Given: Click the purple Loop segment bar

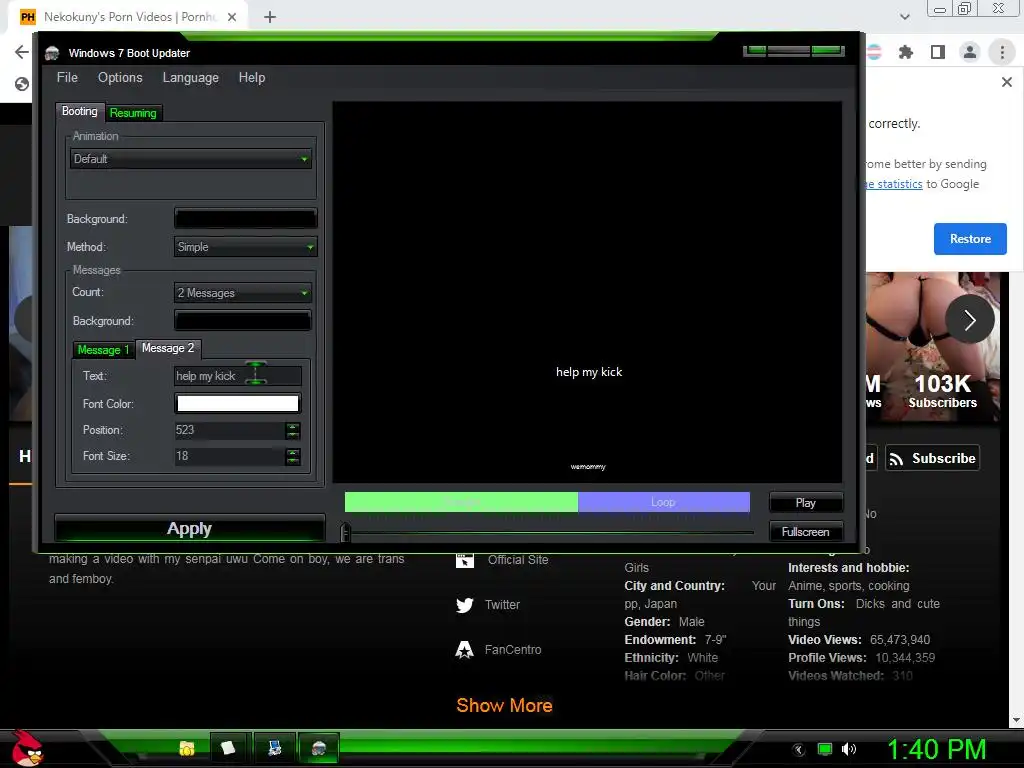Looking at the screenshot, I should [x=664, y=502].
